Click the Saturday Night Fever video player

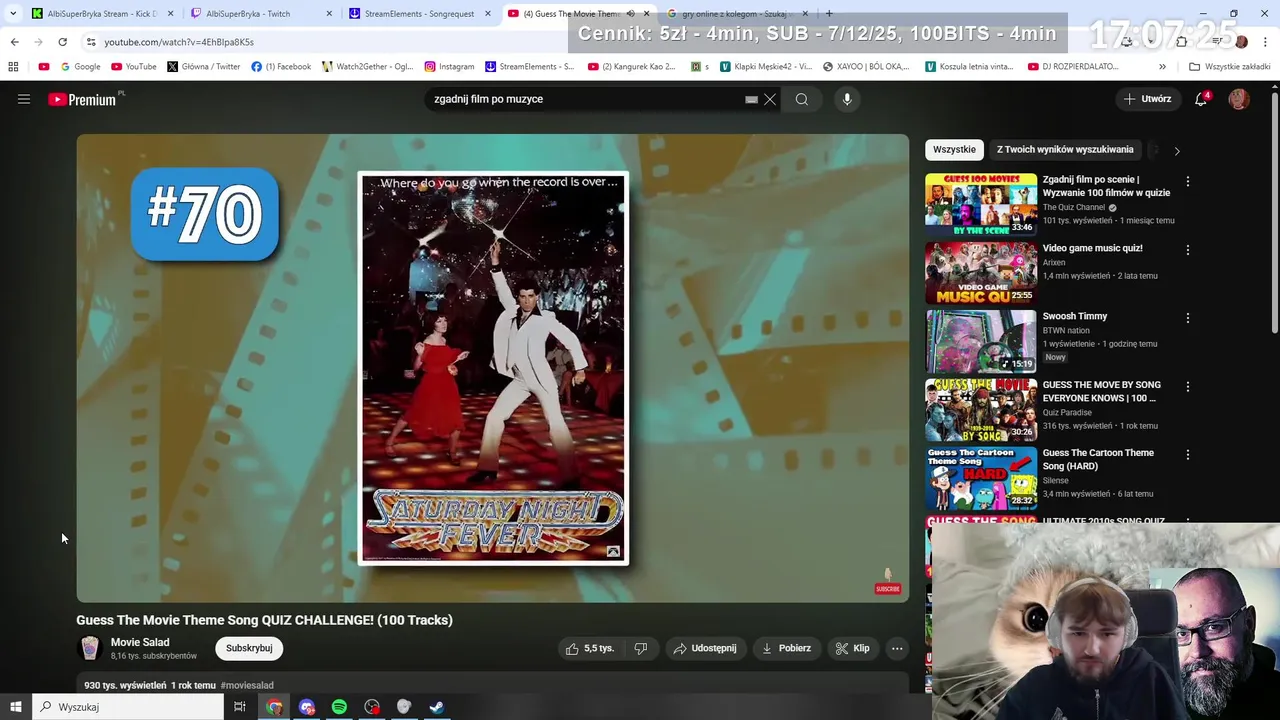pyautogui.click(x=493, y=368)
